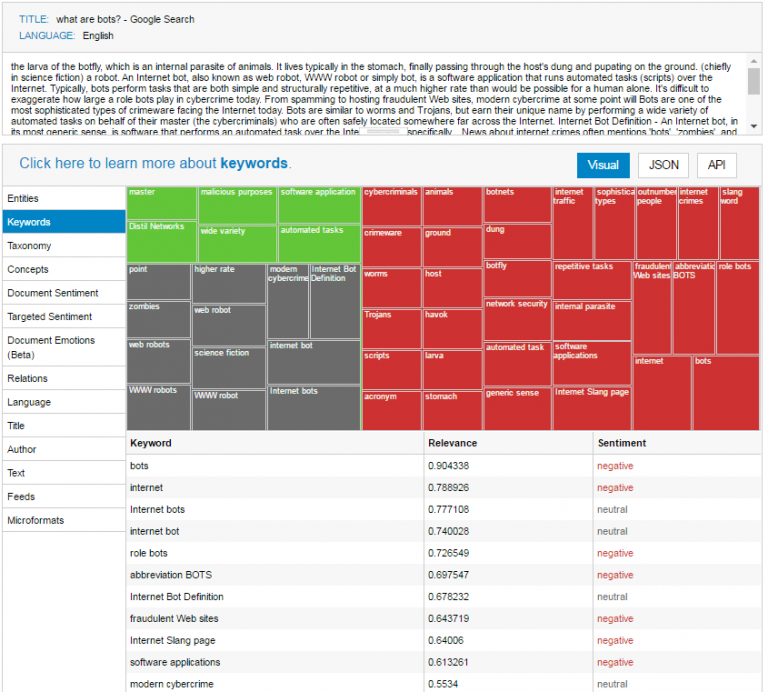Open the Entities sidebar tab
This screenshot has width=768, height=692.
(64, 199)
